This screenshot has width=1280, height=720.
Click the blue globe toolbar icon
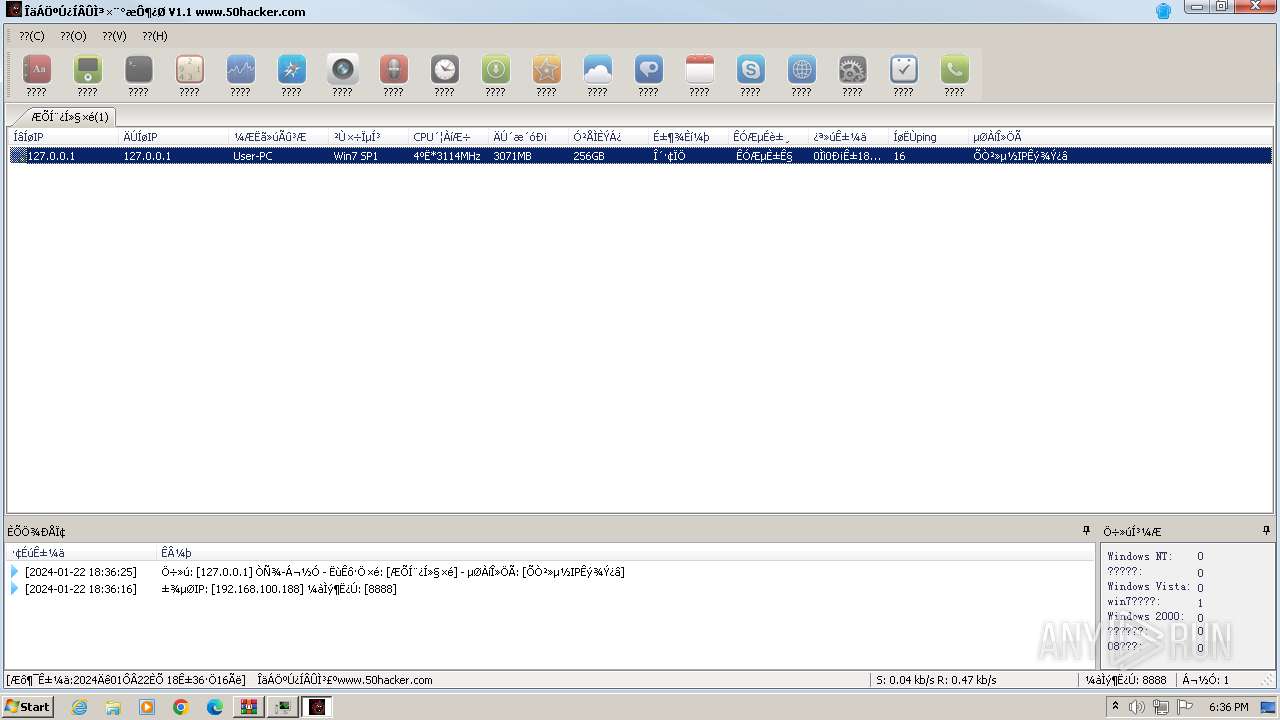[801, 69]
